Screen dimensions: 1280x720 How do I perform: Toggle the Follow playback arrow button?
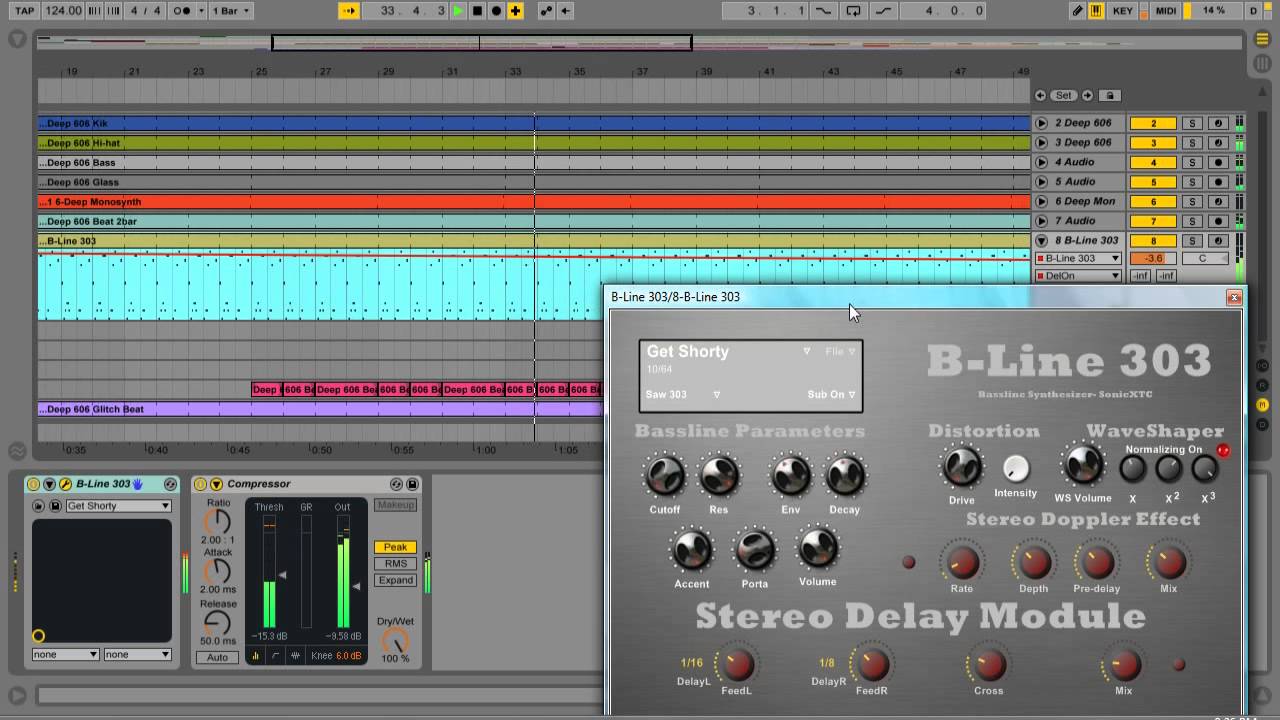tap(349, 11)
